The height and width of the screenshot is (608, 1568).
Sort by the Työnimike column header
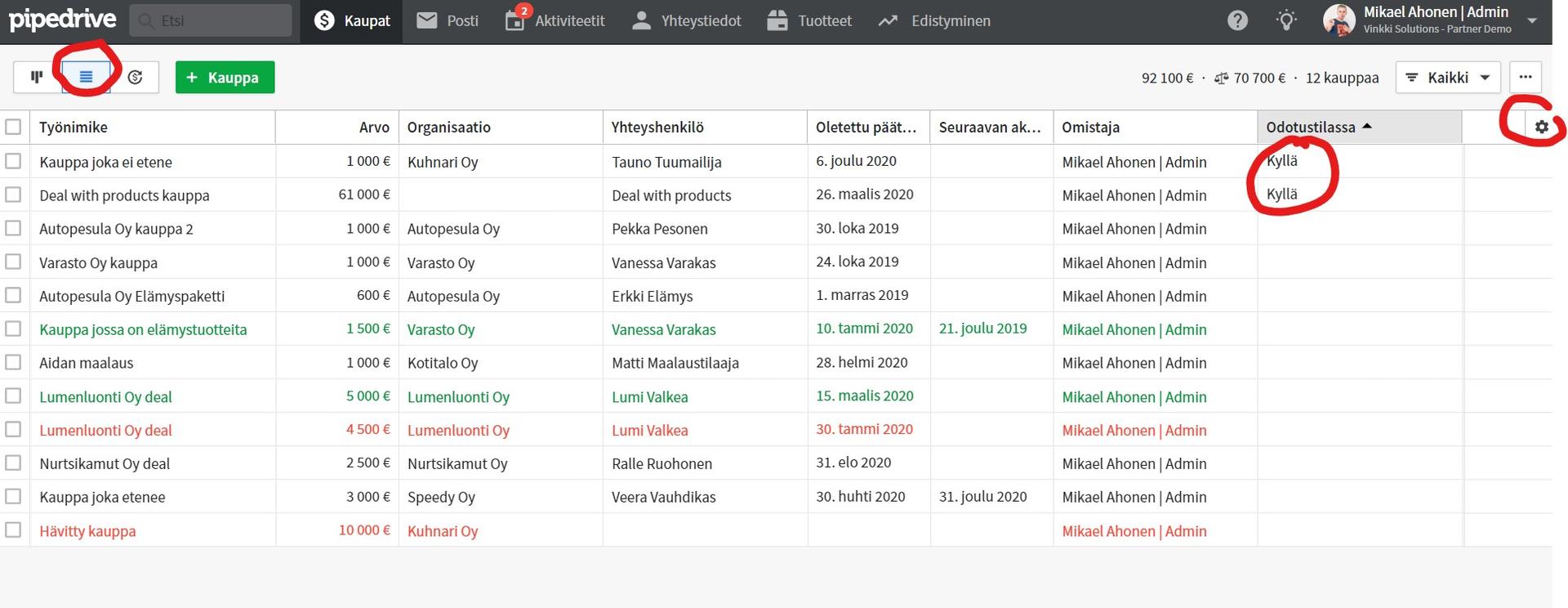(x=153, y=127)
